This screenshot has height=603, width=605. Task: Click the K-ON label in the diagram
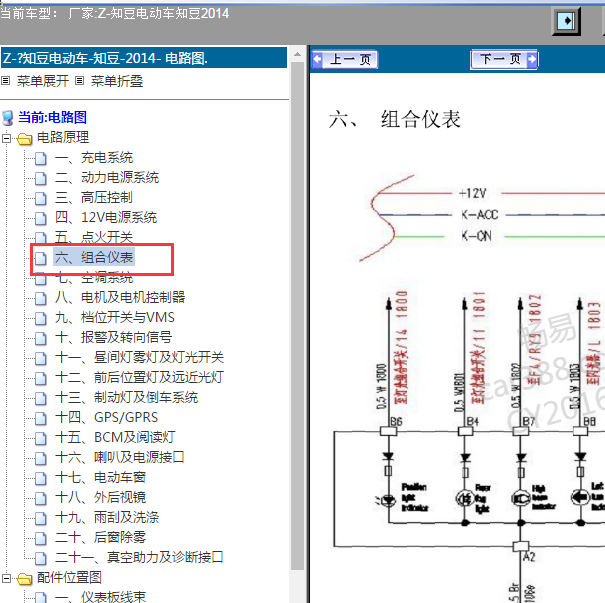477,236
